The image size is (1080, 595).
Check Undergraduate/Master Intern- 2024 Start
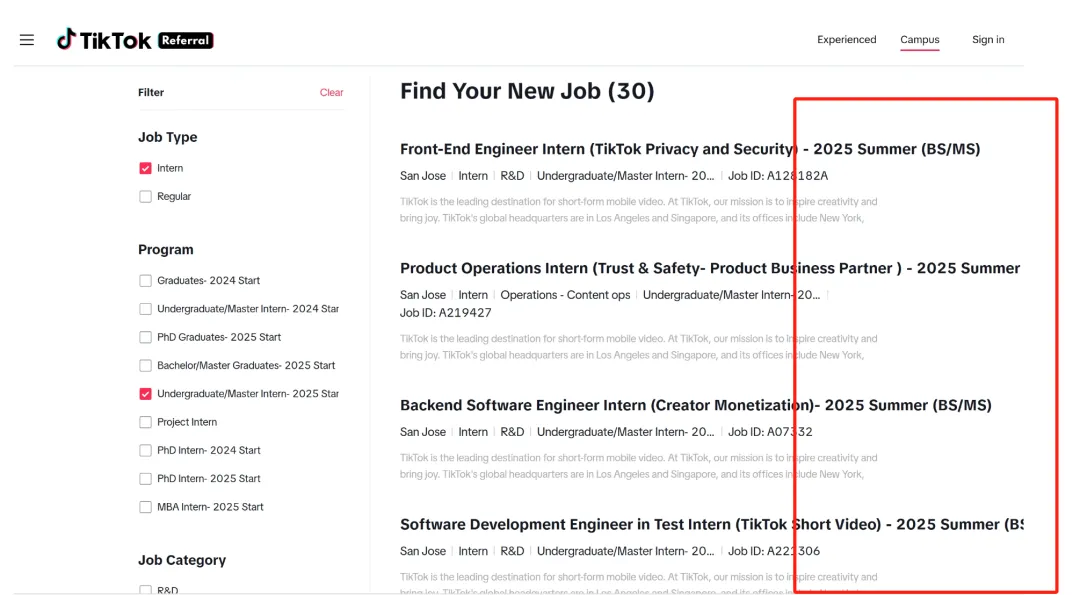tap(145, 309)
